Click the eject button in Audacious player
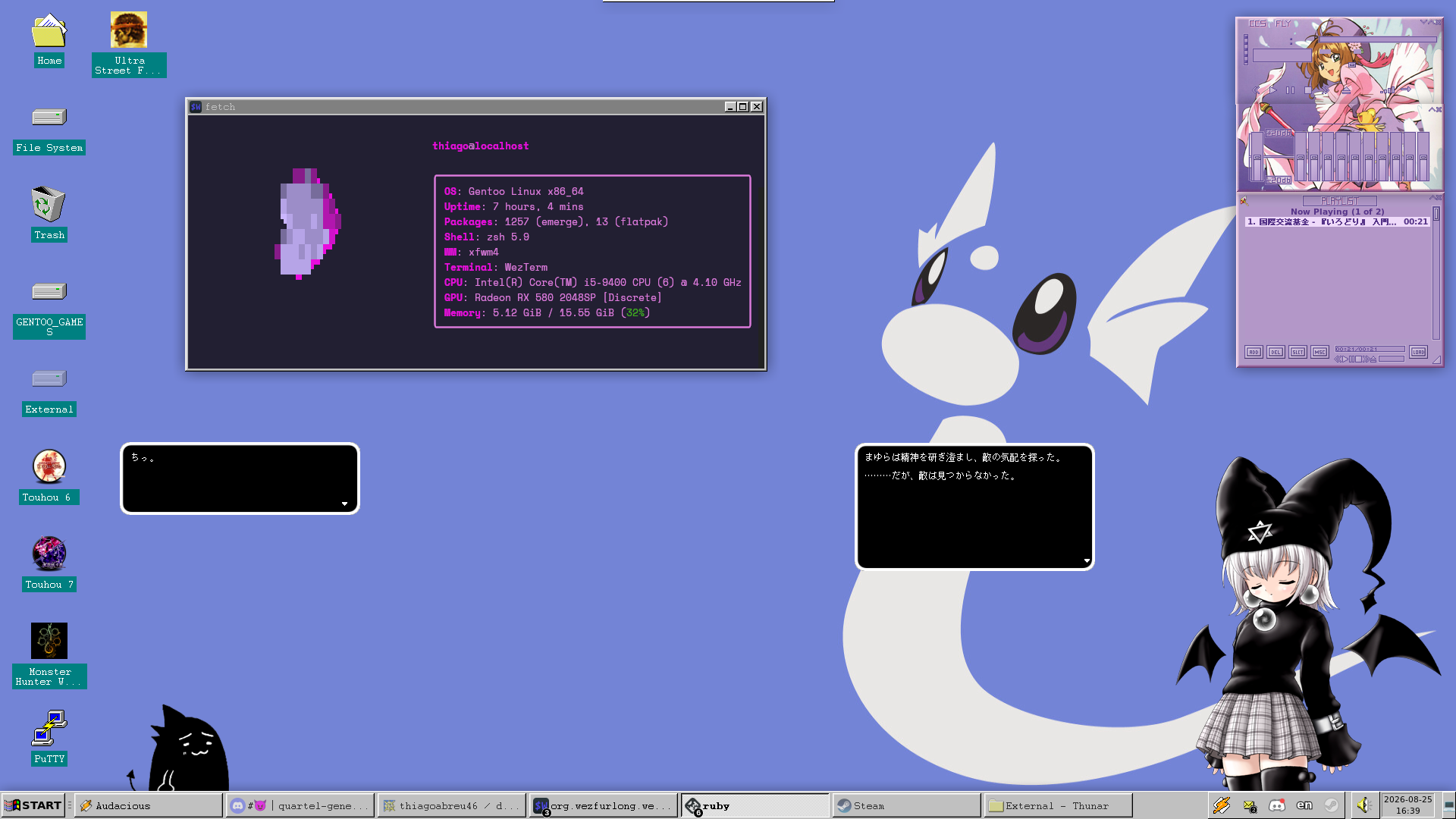 (1346, 90)
